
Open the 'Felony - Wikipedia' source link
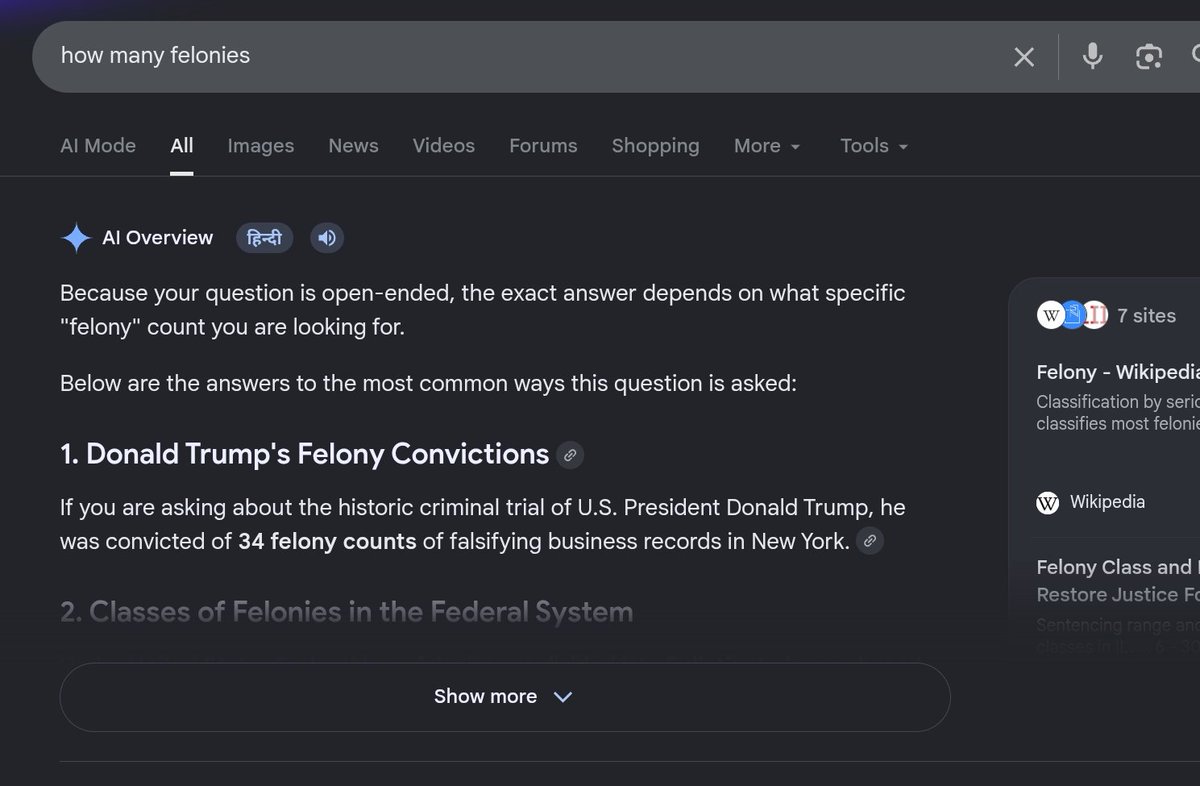1118,372
